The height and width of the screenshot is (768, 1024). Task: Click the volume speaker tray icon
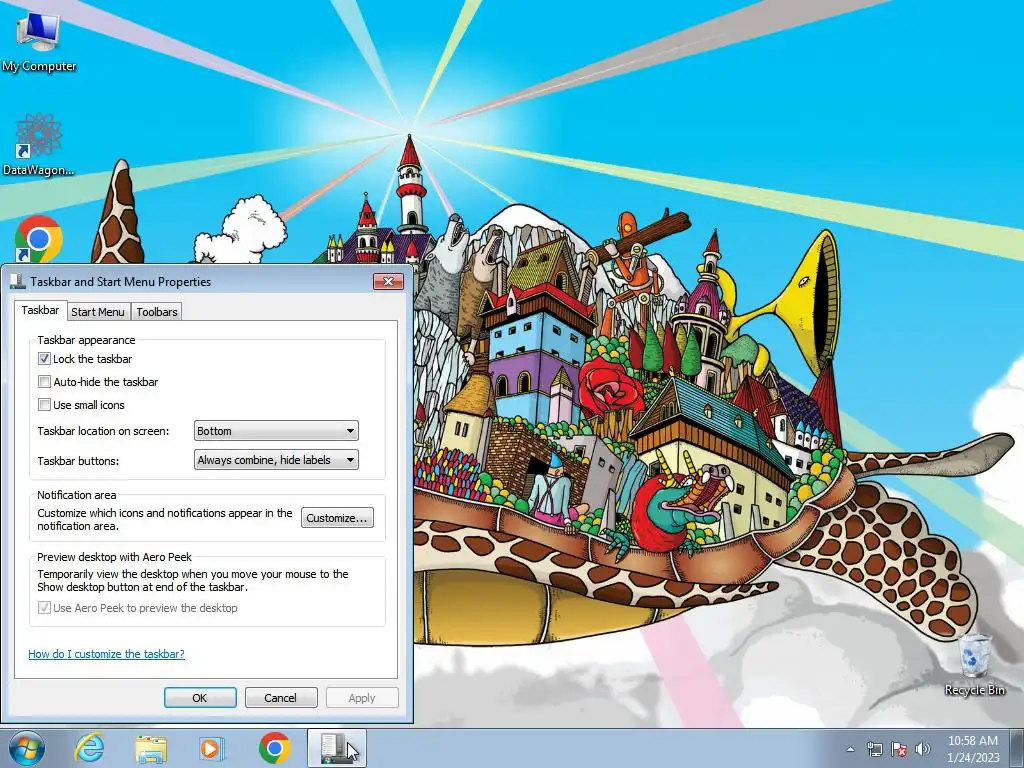click(x=922, y=749)
